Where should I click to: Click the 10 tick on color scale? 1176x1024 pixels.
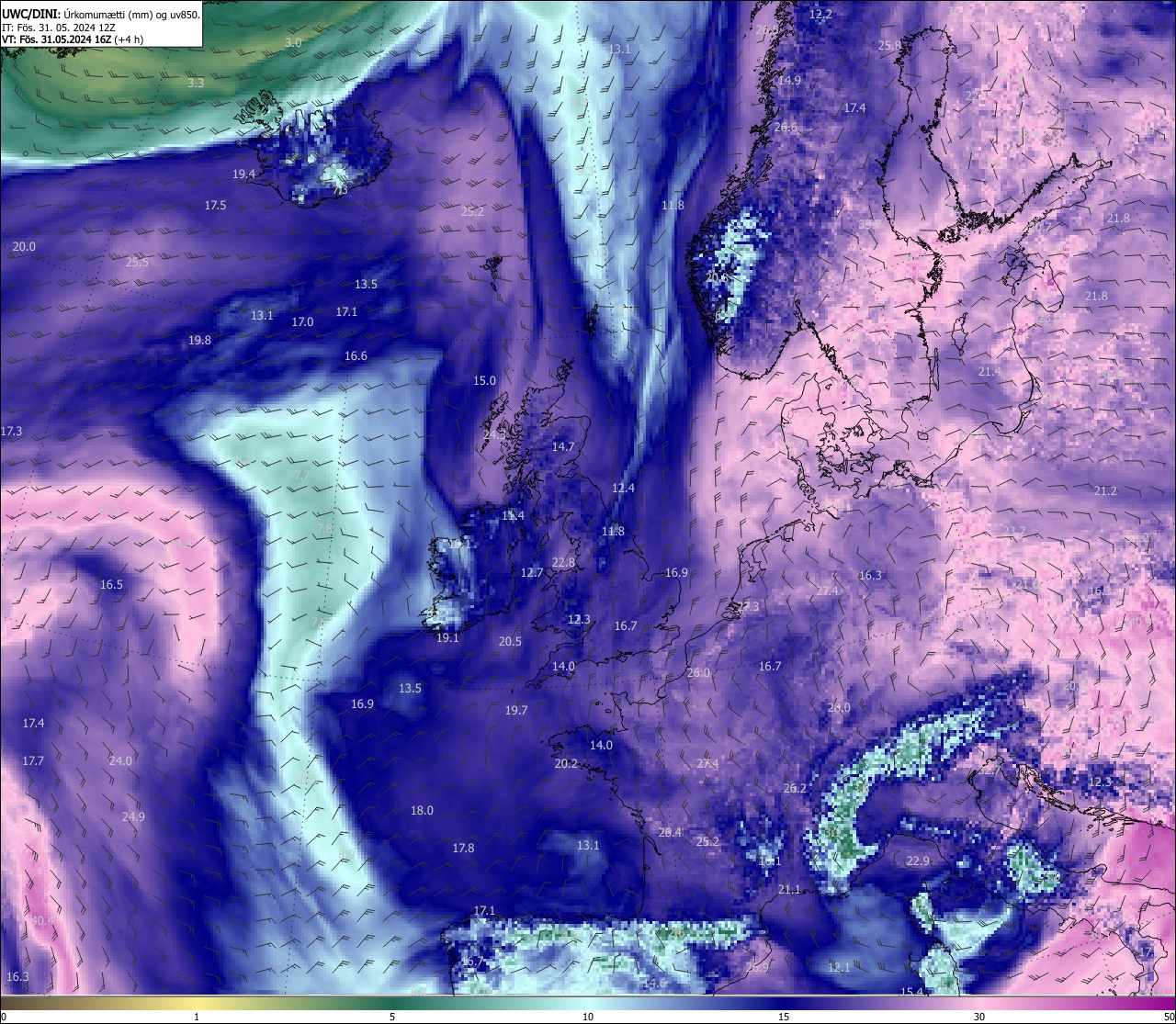pos(587,1017)
